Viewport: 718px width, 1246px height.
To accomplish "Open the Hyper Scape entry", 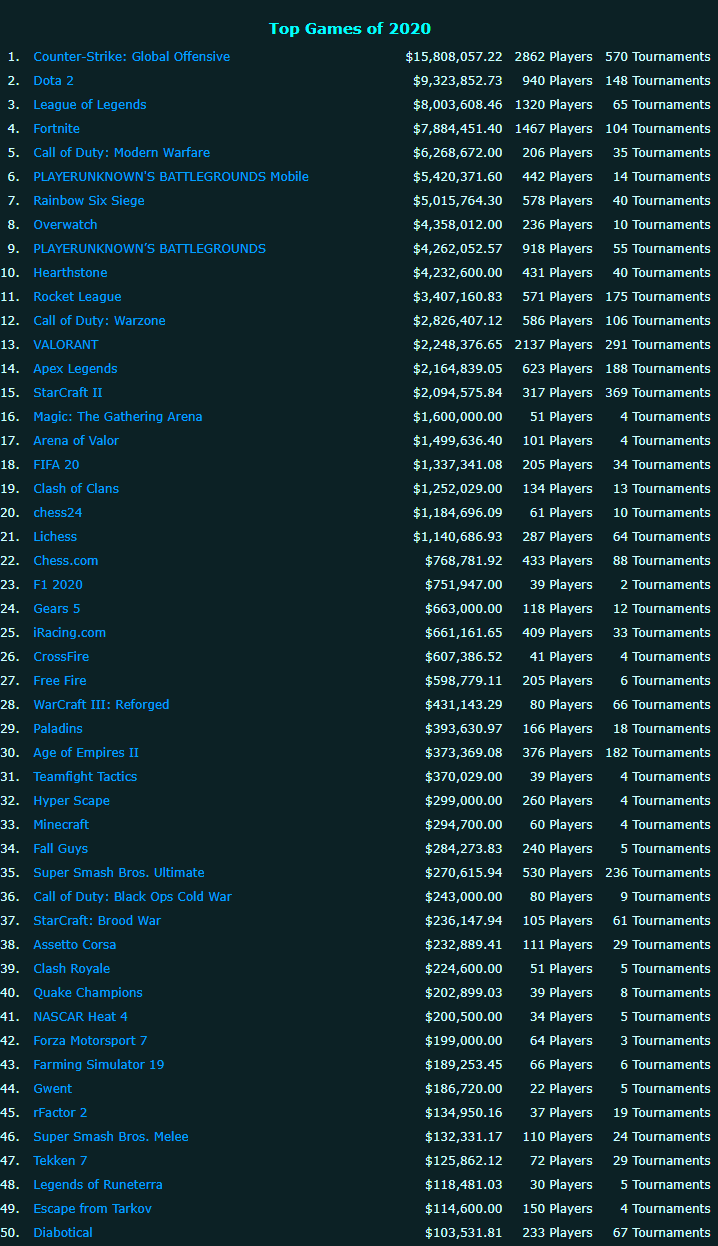I will [71, 801].
